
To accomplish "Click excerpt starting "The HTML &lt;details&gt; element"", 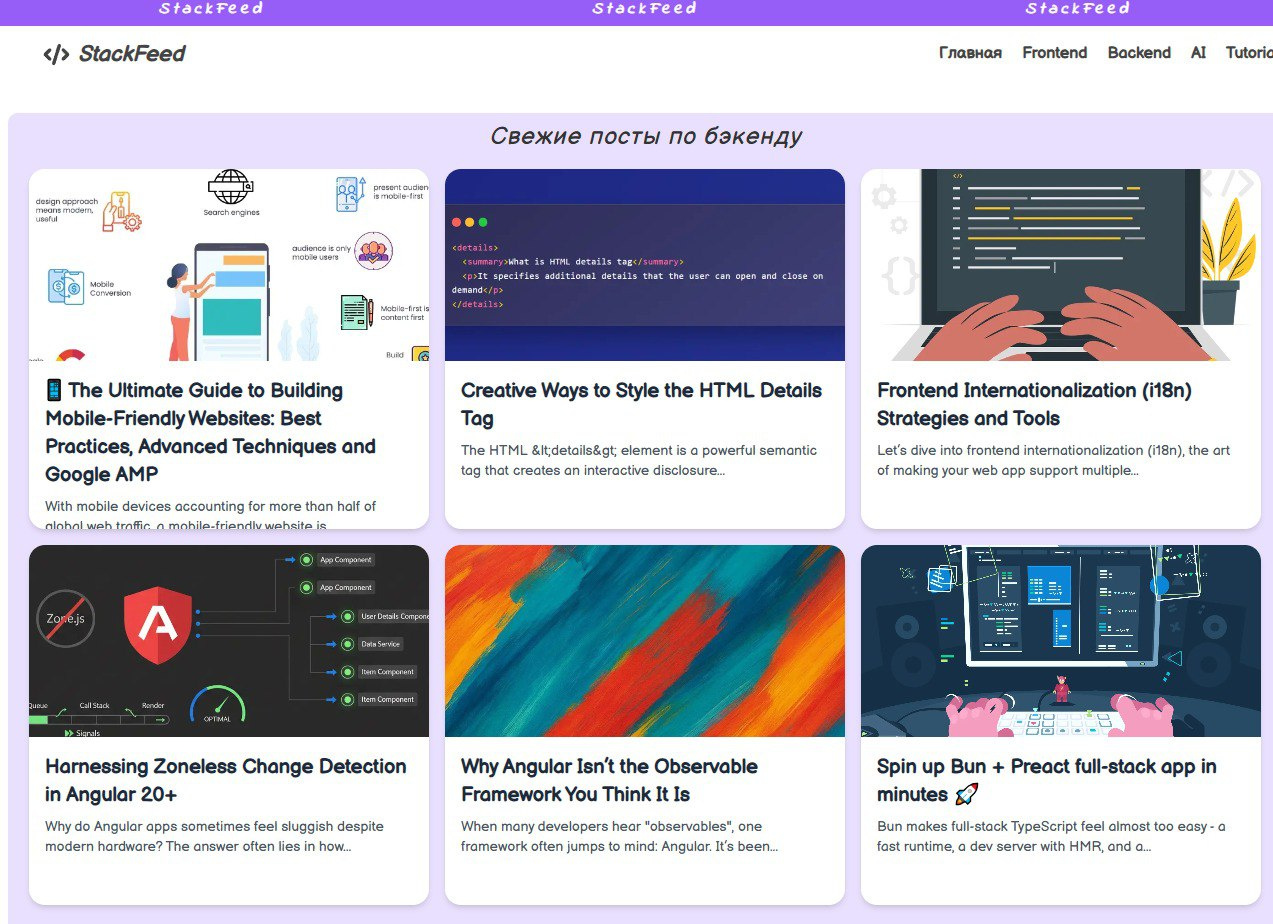I will [x=639, y=460].
